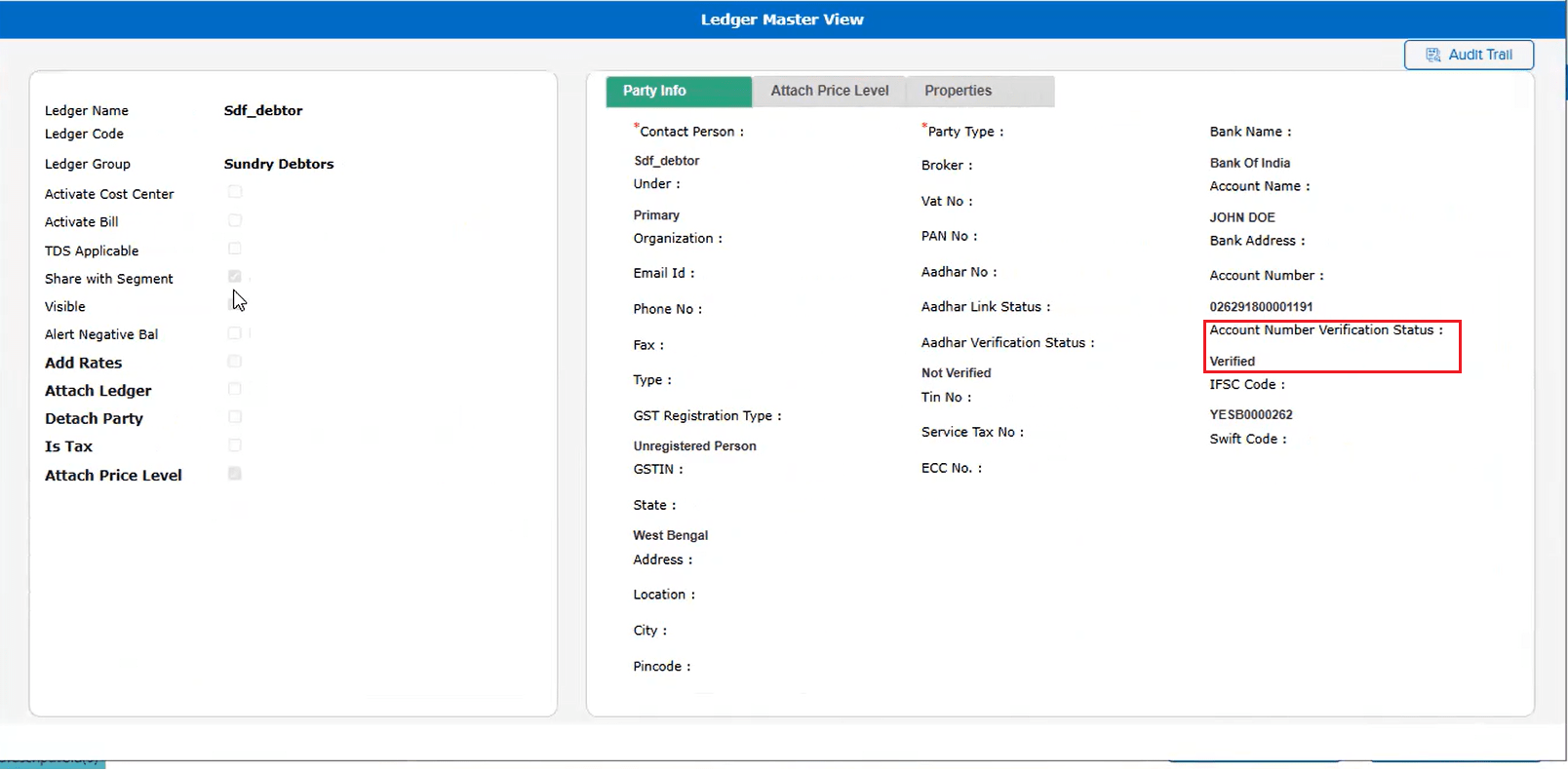Click the Ledger Master View title
The width and height of the screenshot is (1568, 772).
click(x=782, y=19)
